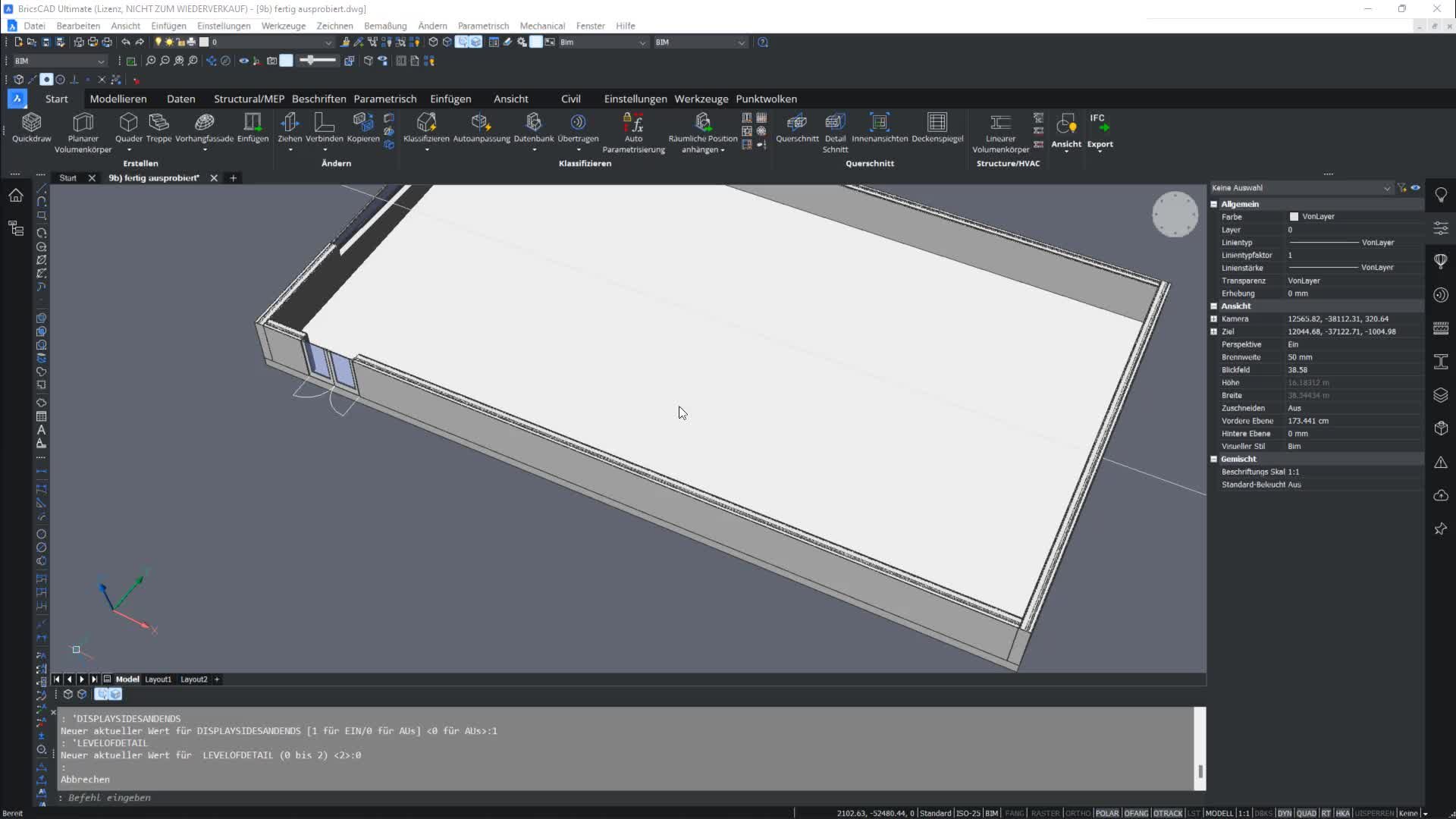Click the Farbe VonLayer color swatch

[1294, 217]
